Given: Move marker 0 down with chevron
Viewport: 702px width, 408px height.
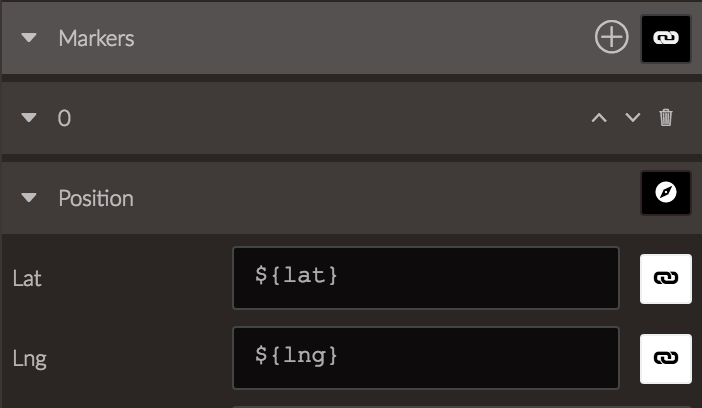Looking at the screenshot, I should coord(633,118).
